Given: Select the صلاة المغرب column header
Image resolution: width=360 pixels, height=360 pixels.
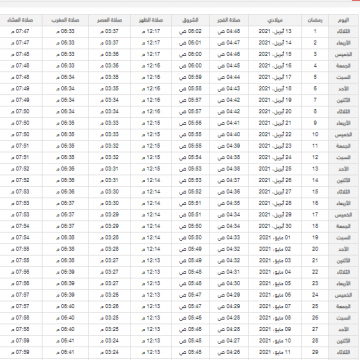Looking at the screenshot, I should click(65, 20).
